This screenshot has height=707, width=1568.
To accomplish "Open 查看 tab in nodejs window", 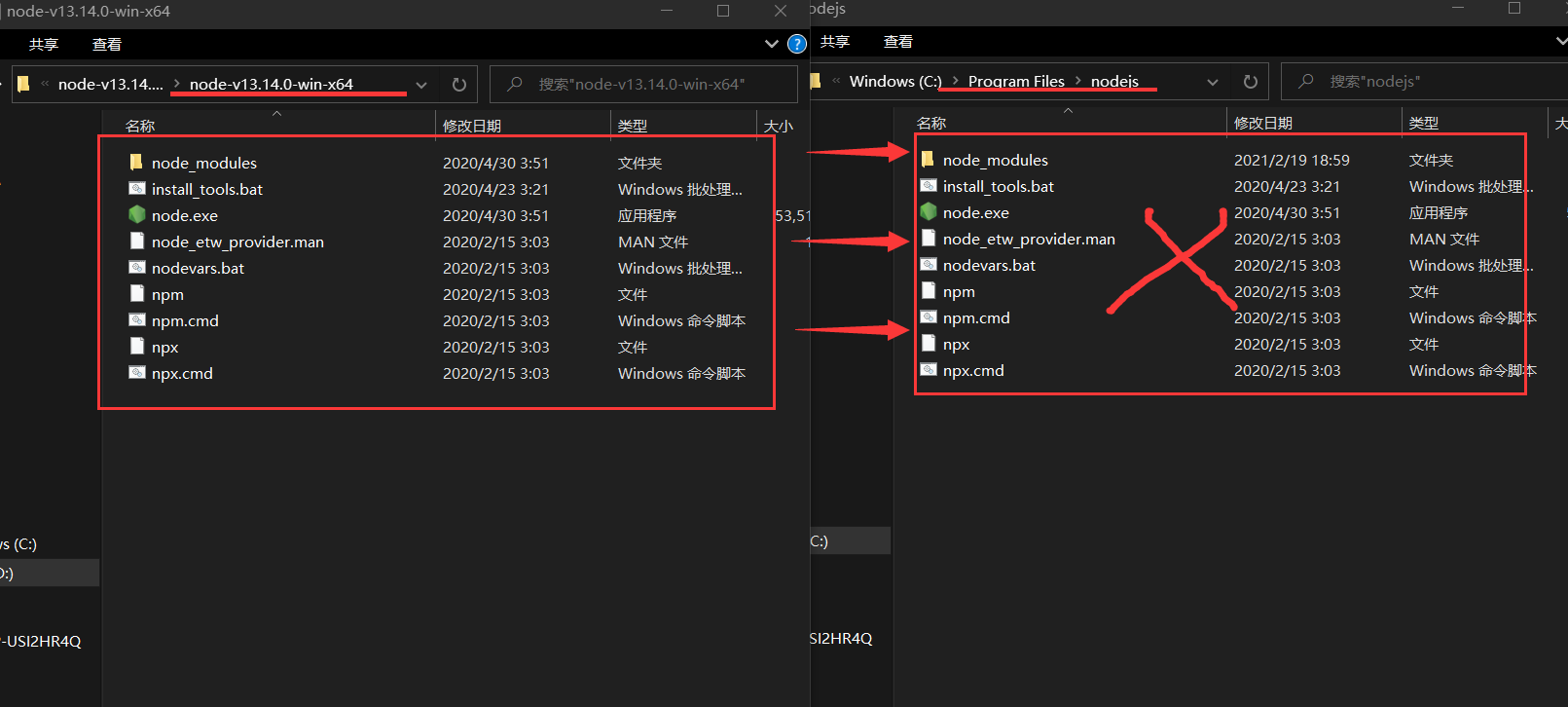I will click(x=898, y=41).
